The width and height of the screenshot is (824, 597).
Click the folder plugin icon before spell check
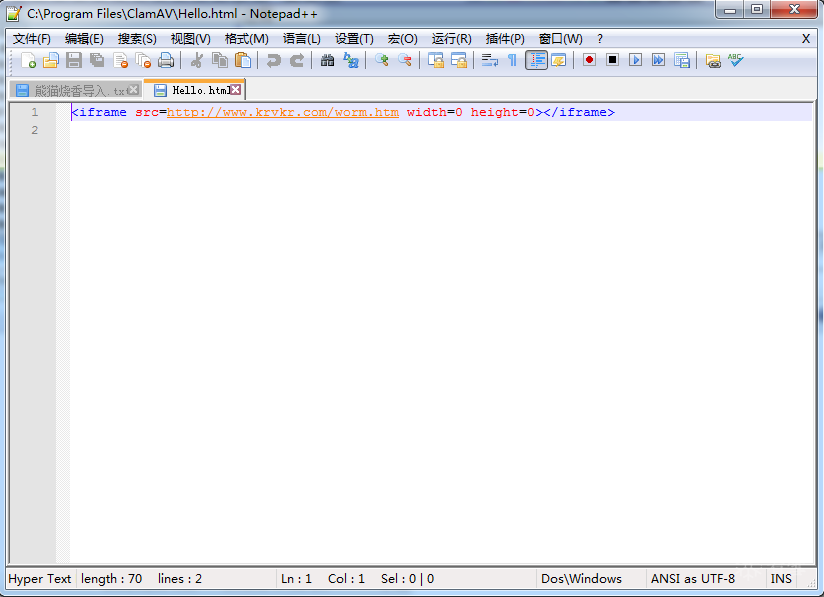pyautogui.click(x=713, y=60)
